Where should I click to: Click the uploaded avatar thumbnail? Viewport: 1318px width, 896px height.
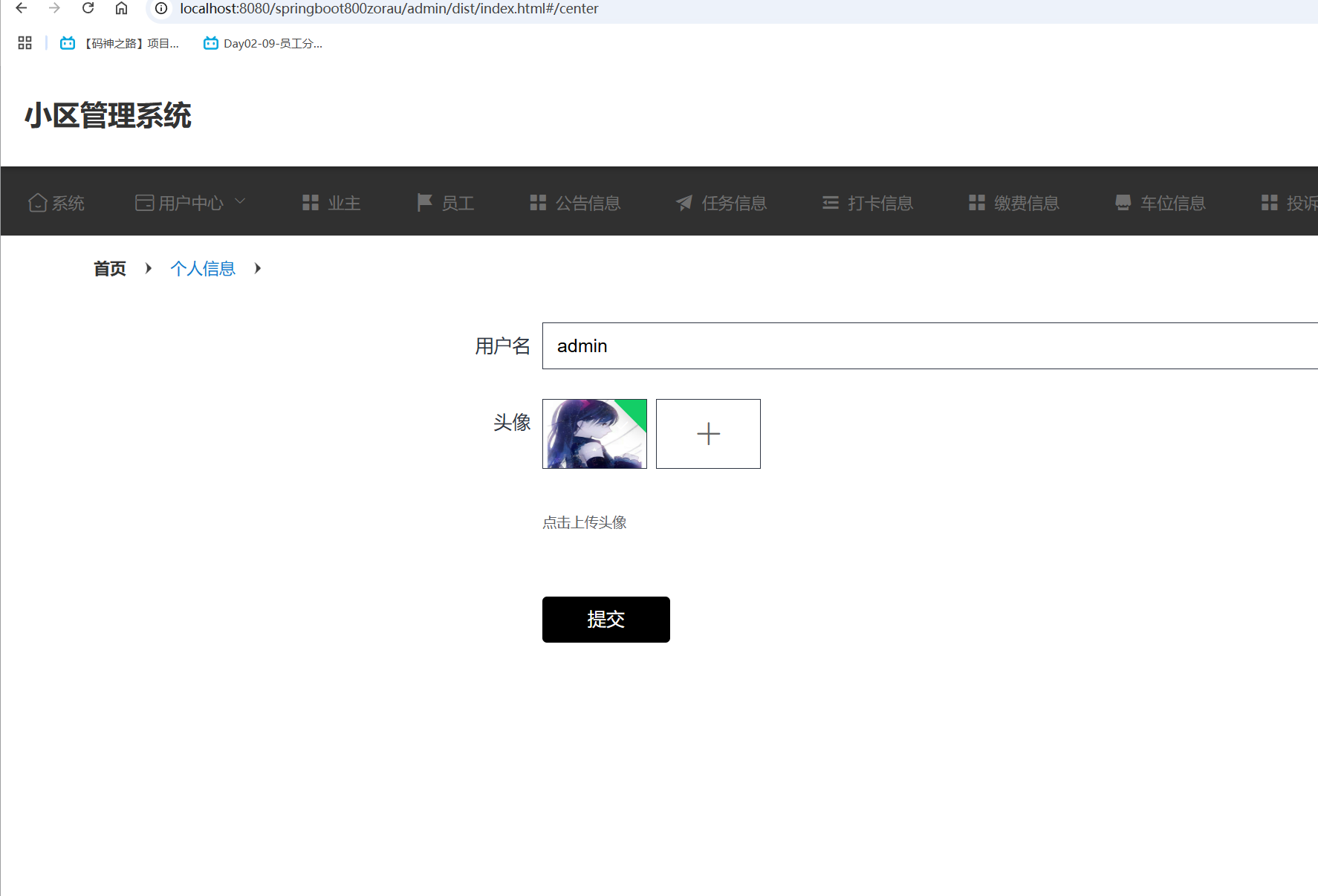594,434
